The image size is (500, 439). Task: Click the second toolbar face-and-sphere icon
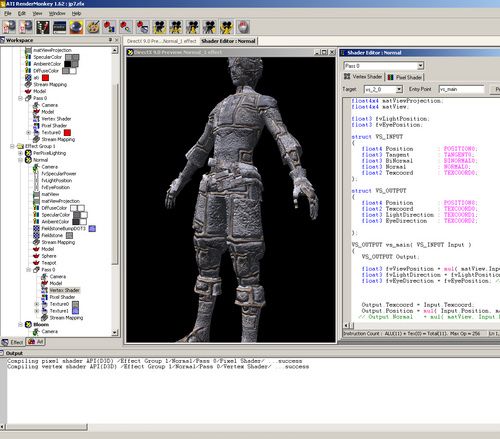tap(26, 27)
